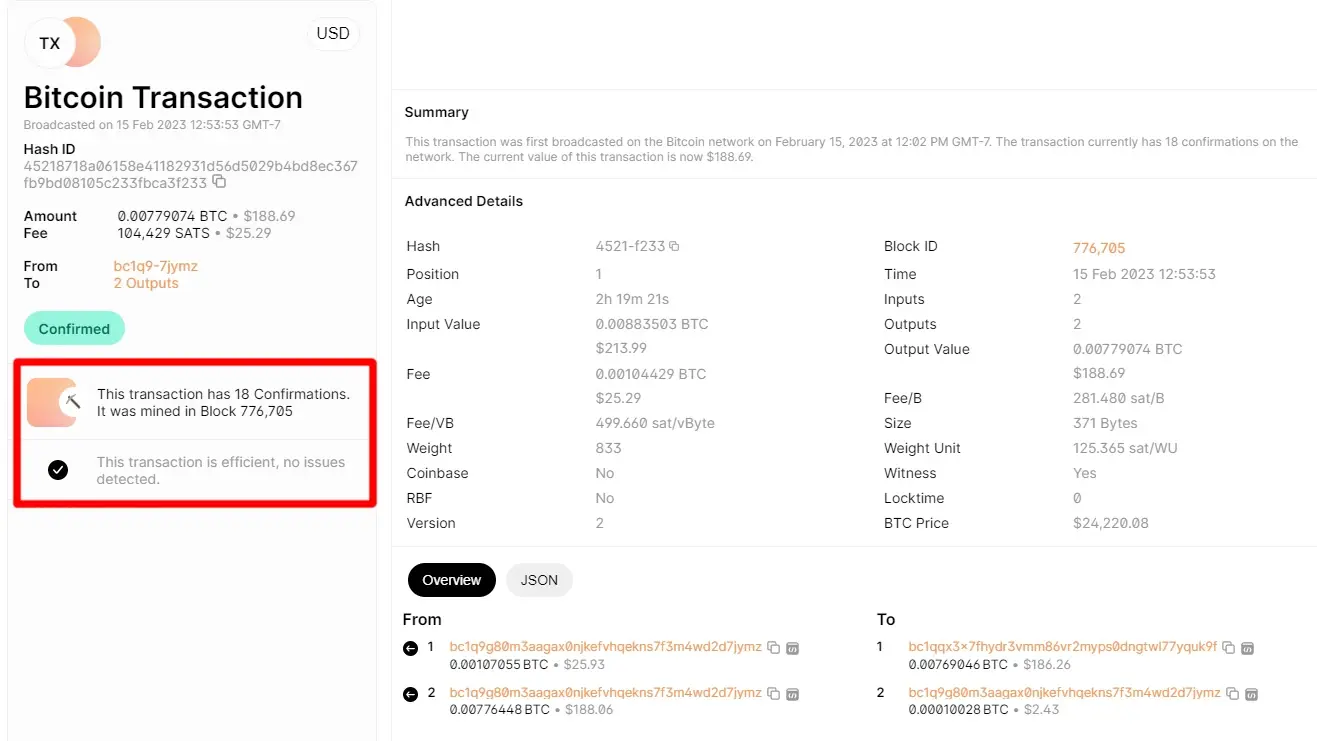
Task: Click the Bitcoin Transaction heading
Action: [163, 97]
